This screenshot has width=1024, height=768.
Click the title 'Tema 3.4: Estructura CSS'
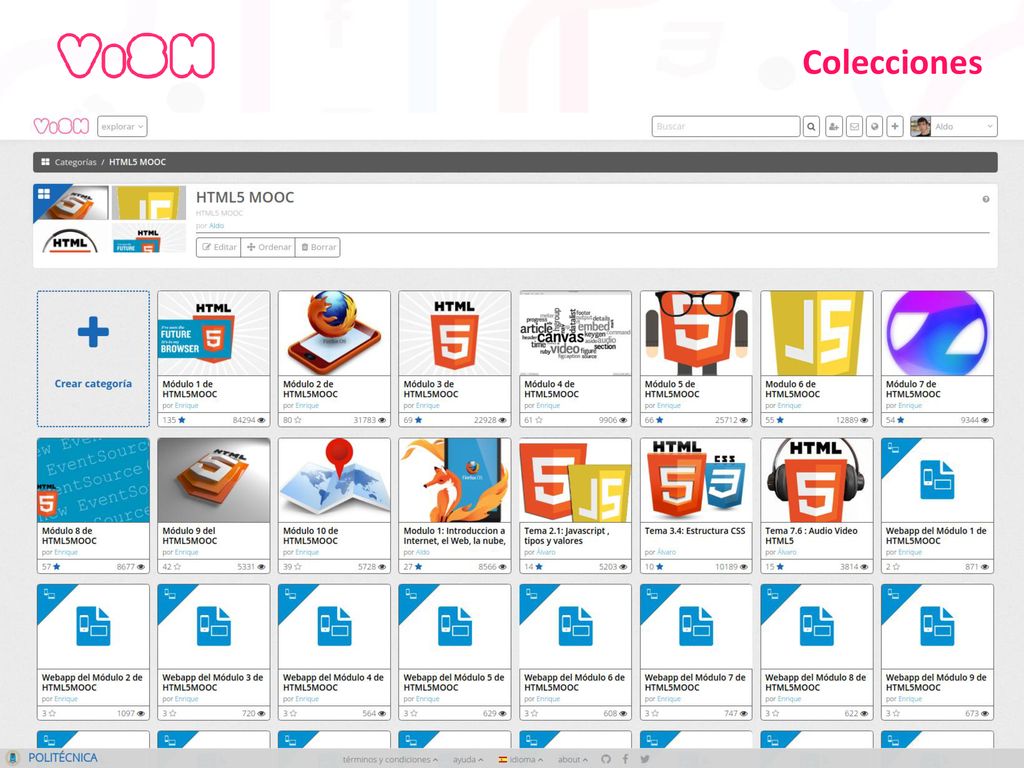point(695,531)
